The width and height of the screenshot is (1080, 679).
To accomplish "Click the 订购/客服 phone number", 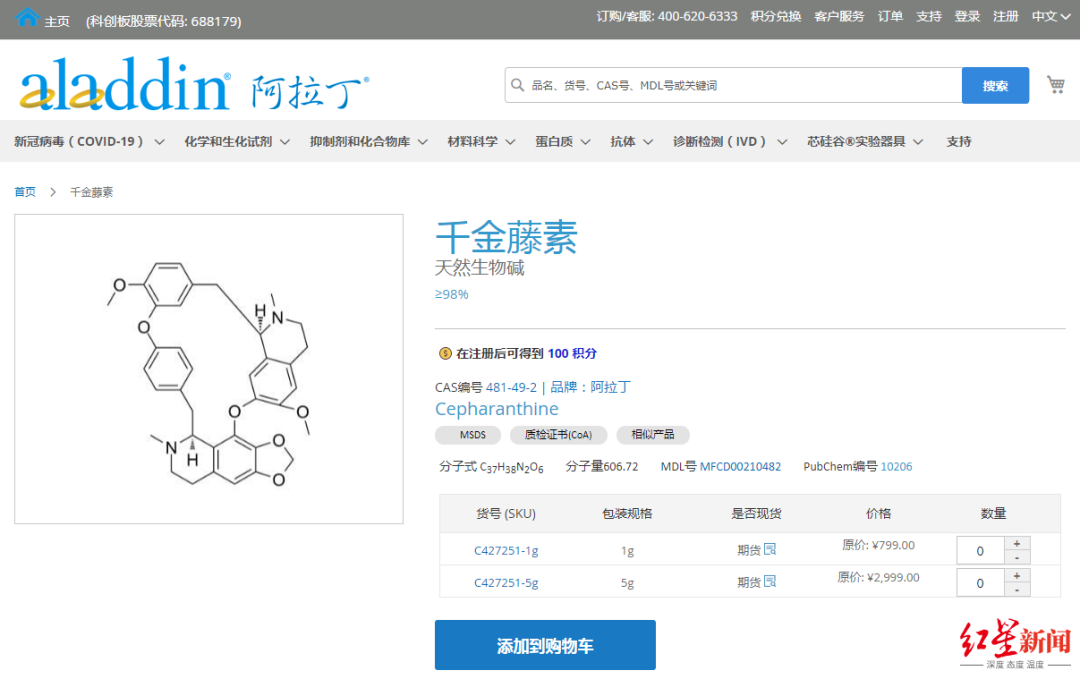I will pyautogui.click(x=667, y=17).
